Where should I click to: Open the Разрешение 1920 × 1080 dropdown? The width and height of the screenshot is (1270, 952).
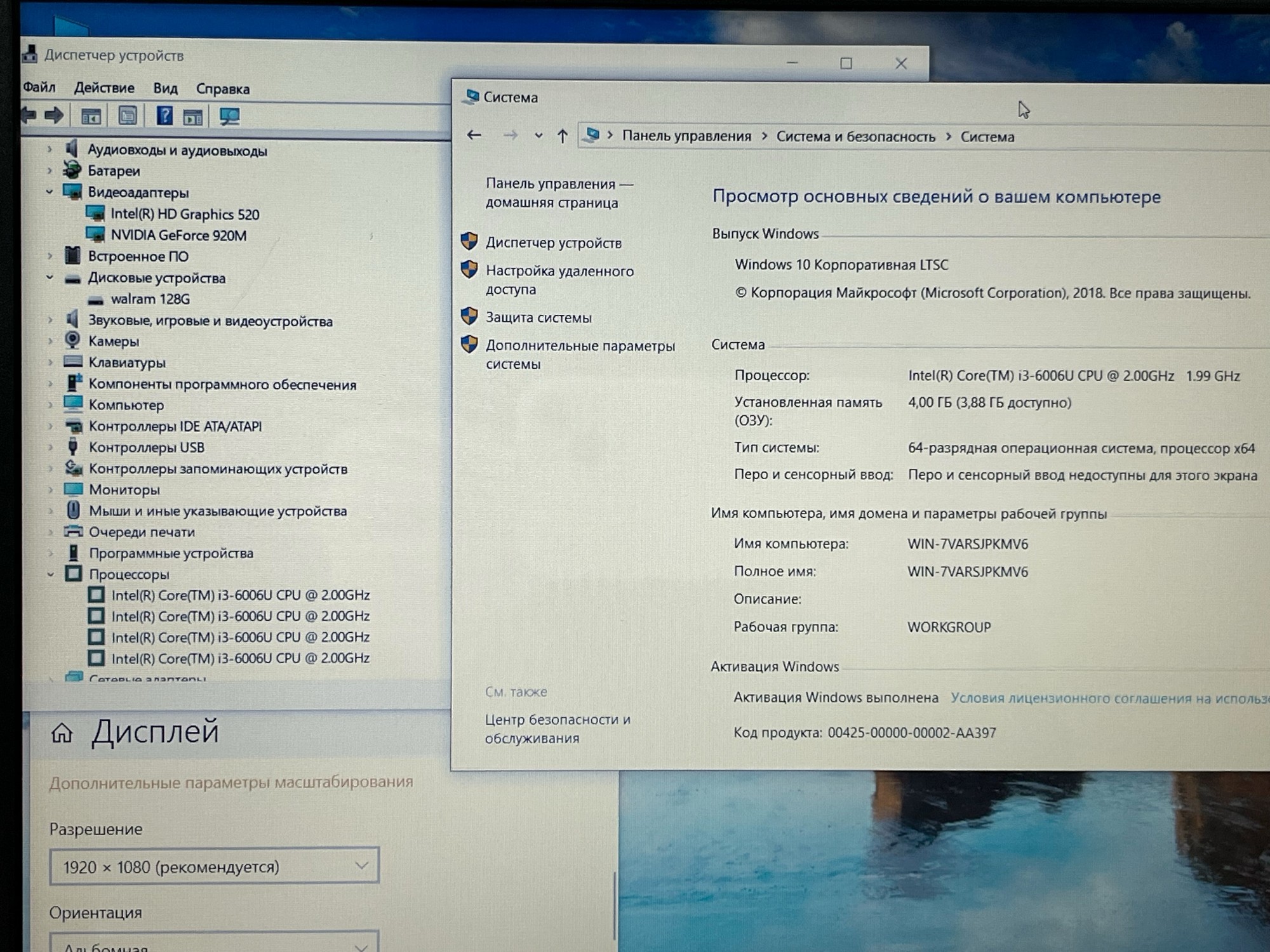click(215, 866)
